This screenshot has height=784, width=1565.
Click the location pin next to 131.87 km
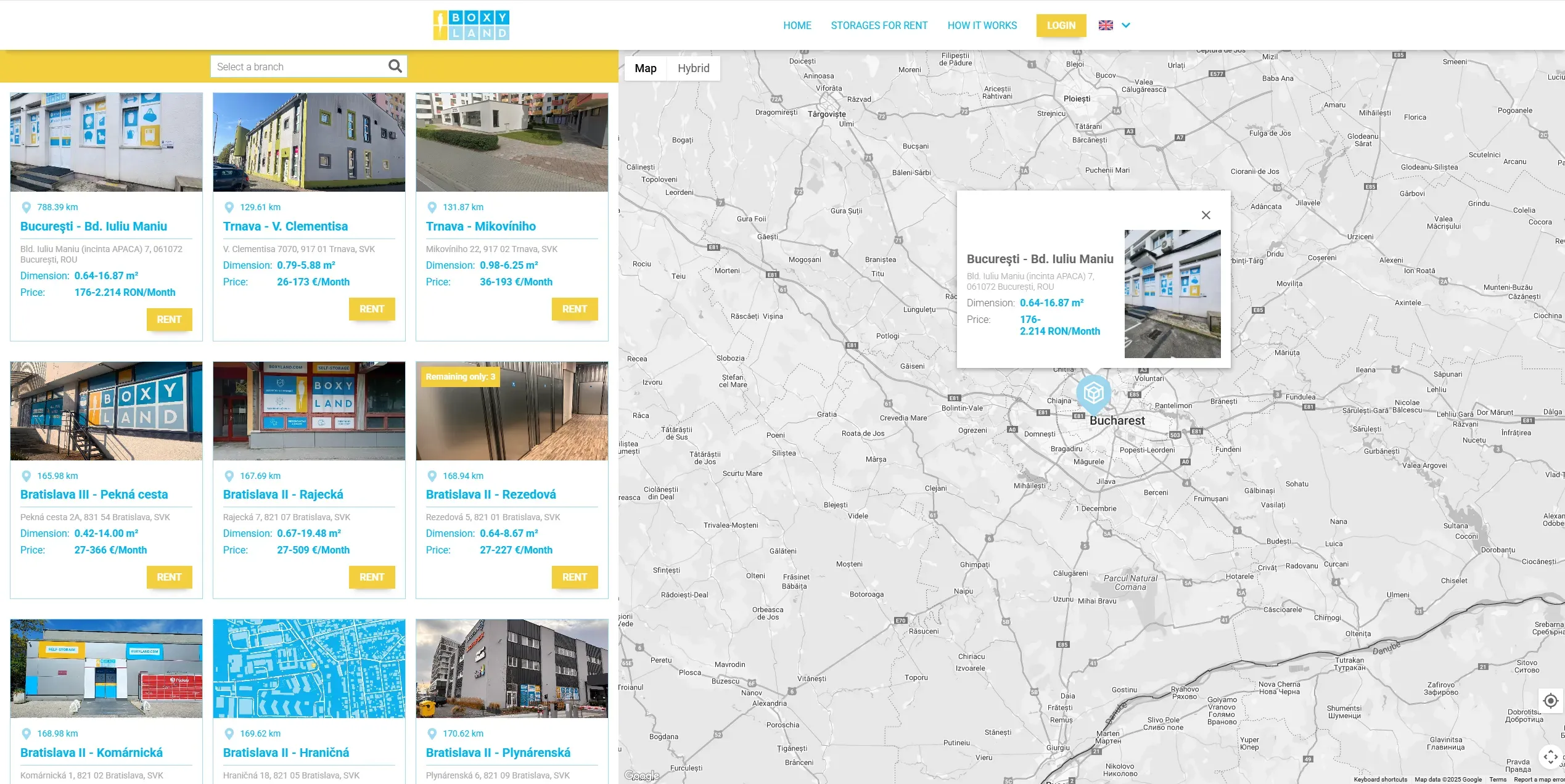432,208
